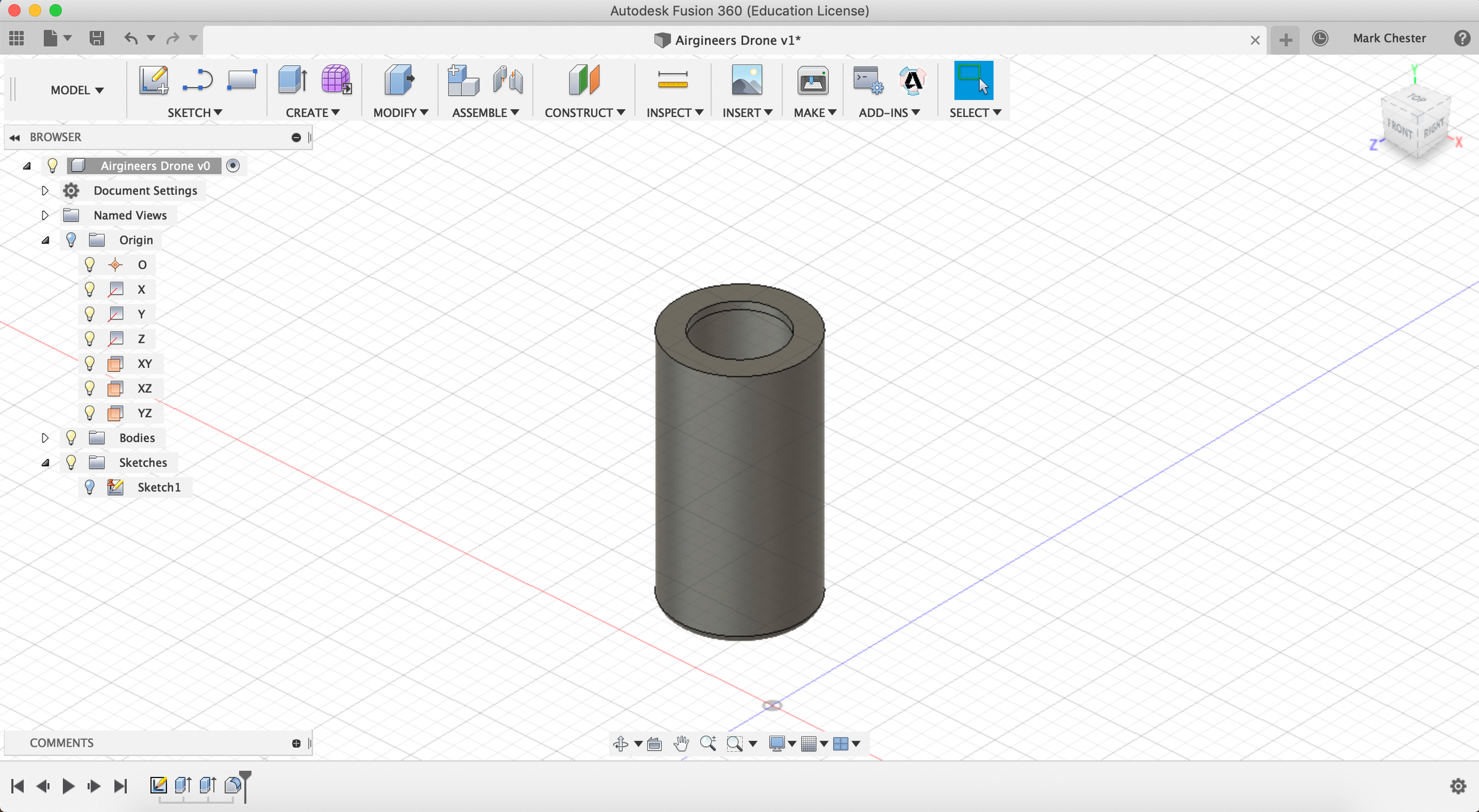This screenshot has width=1479, height=812.
Task: Open the MODEL workspace switcher
Action: [76, 89]
